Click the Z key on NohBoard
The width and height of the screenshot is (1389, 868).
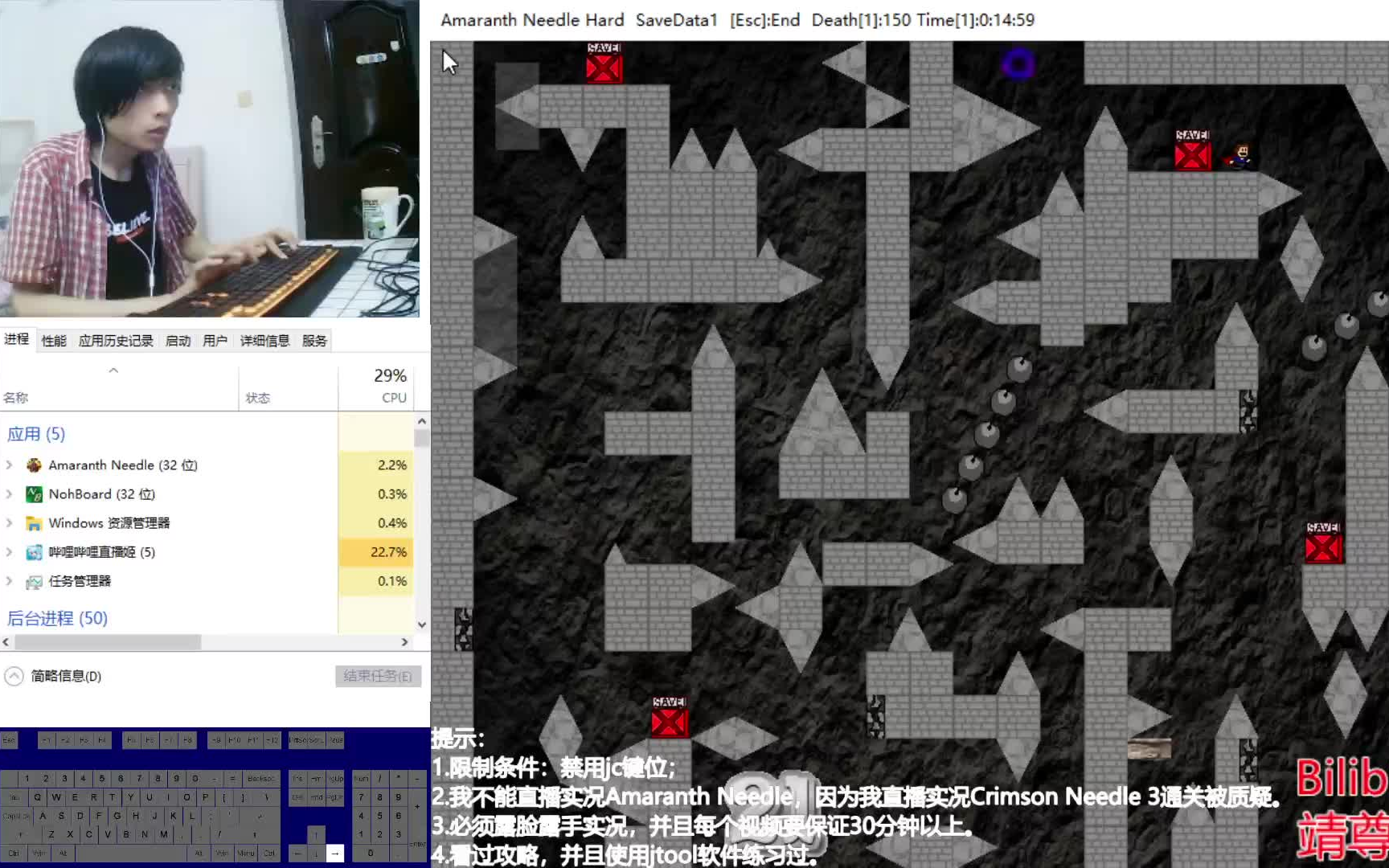51,834
